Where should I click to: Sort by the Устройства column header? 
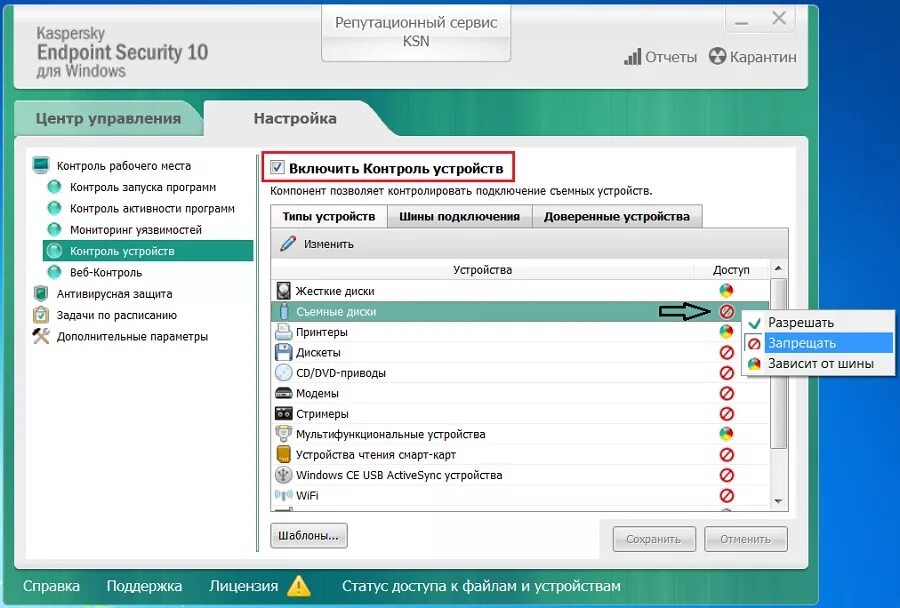(x=482, y=270)
